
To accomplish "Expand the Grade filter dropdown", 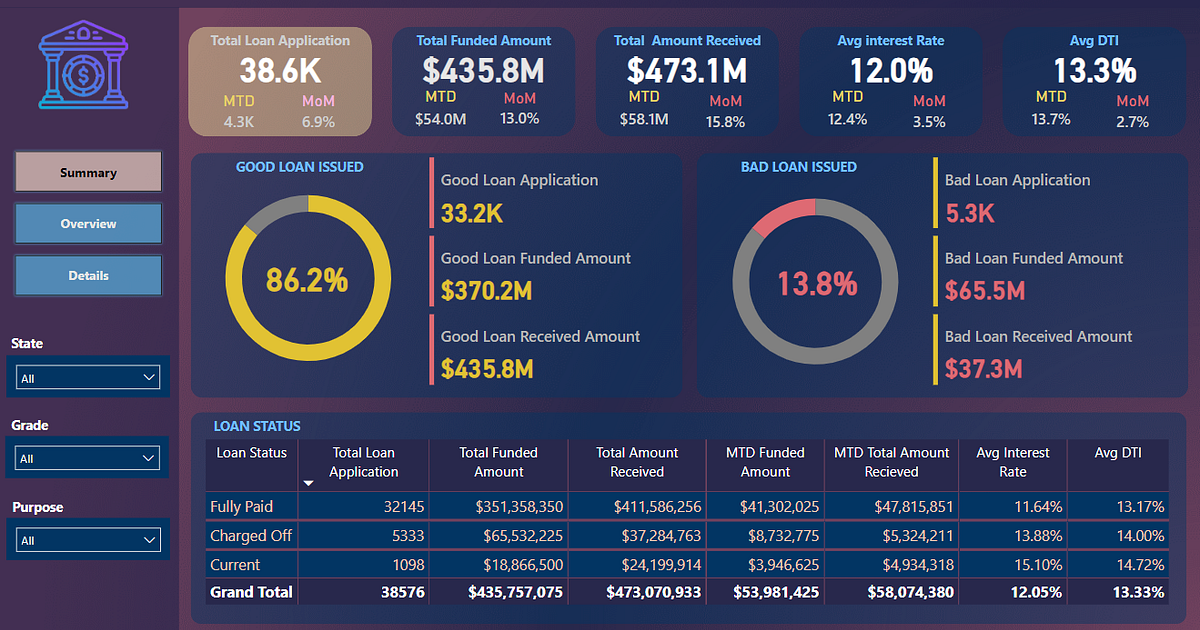I will point(87,458).
